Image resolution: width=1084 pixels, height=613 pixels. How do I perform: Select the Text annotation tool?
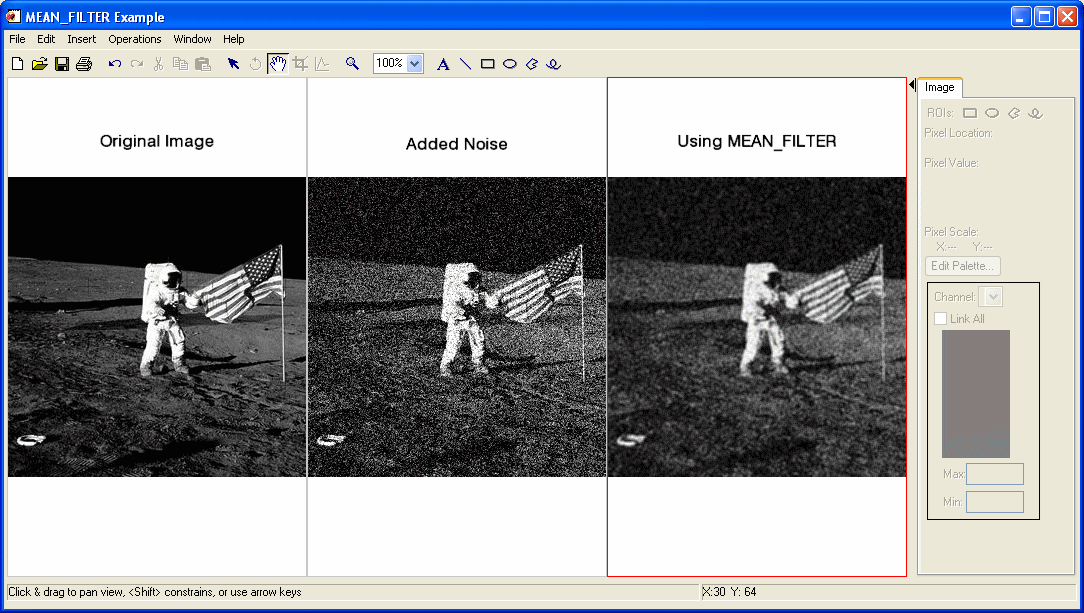pos(442,63)
